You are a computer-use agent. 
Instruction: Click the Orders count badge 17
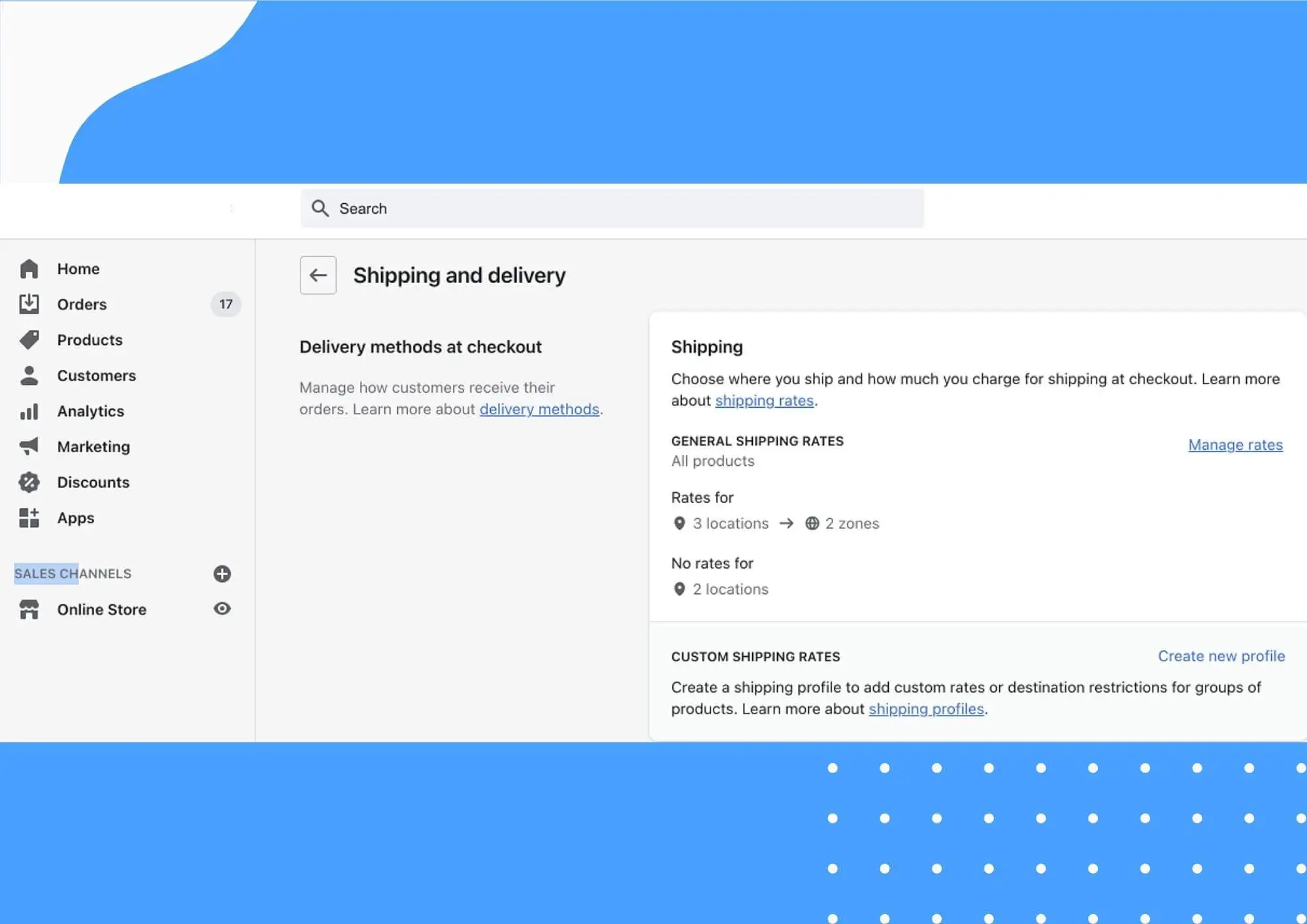coord(225,304)
